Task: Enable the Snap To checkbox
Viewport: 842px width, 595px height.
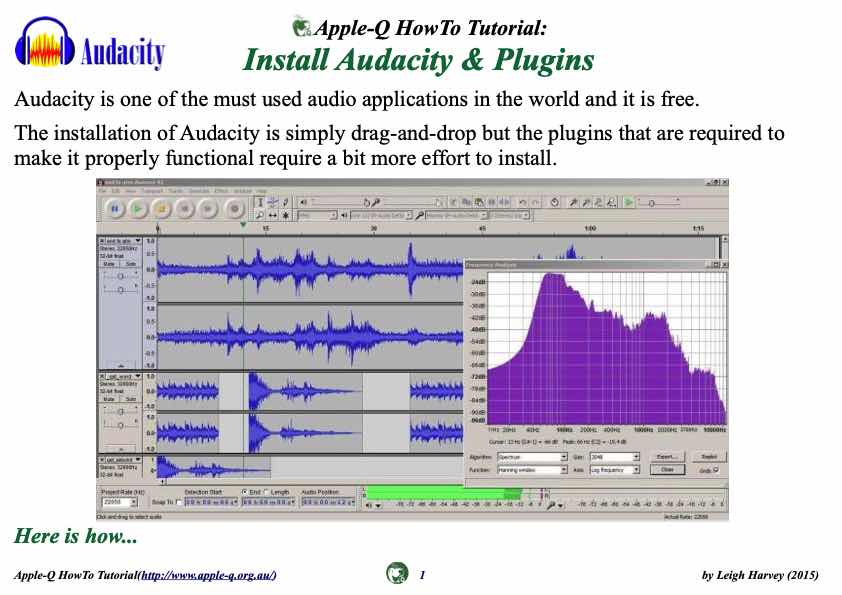Action: pos(179,502)
